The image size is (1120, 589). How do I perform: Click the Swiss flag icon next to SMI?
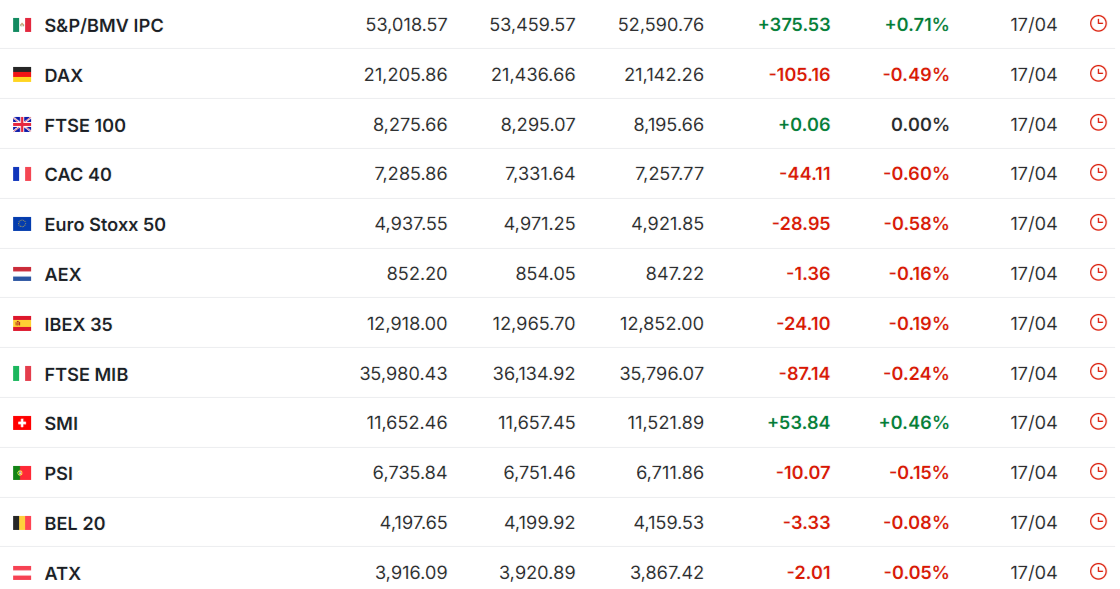point(22,423)
